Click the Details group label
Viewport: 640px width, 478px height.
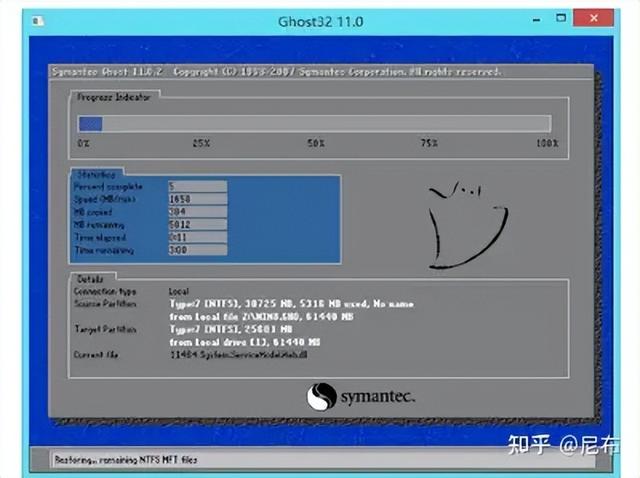[90, 279]
